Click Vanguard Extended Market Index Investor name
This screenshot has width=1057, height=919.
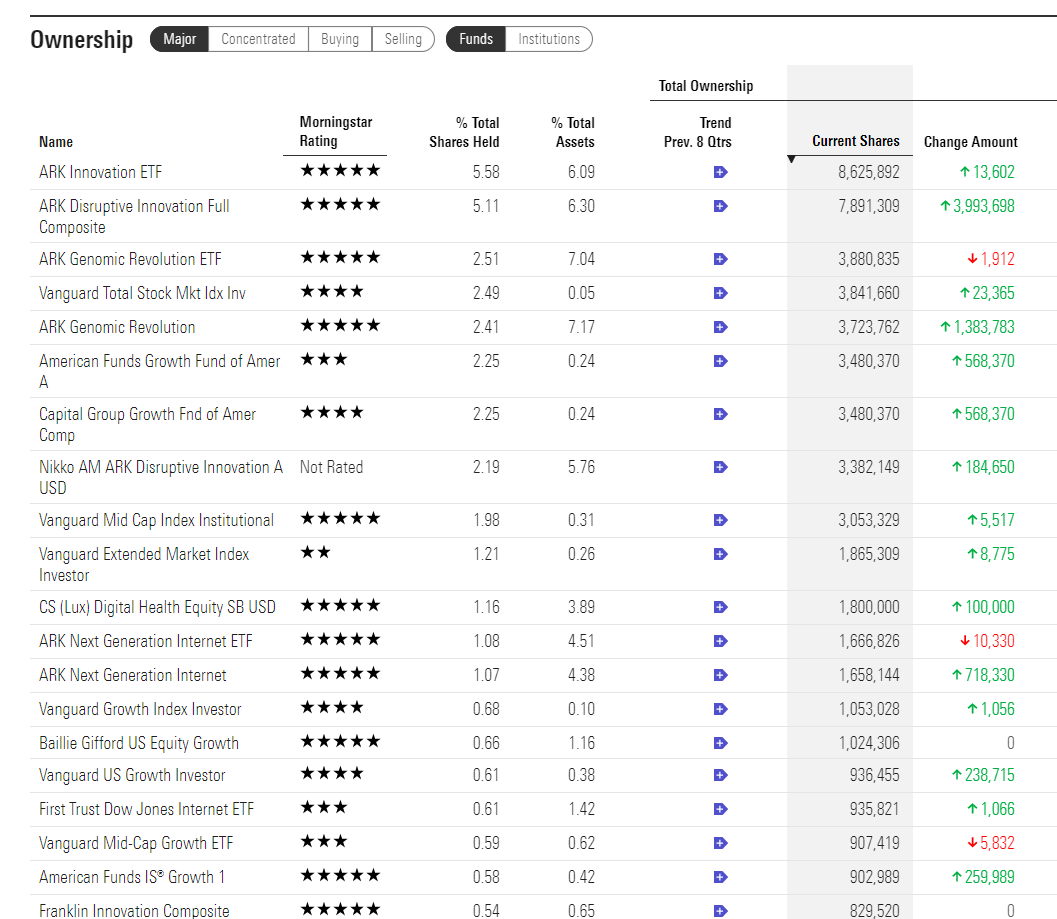144,564
